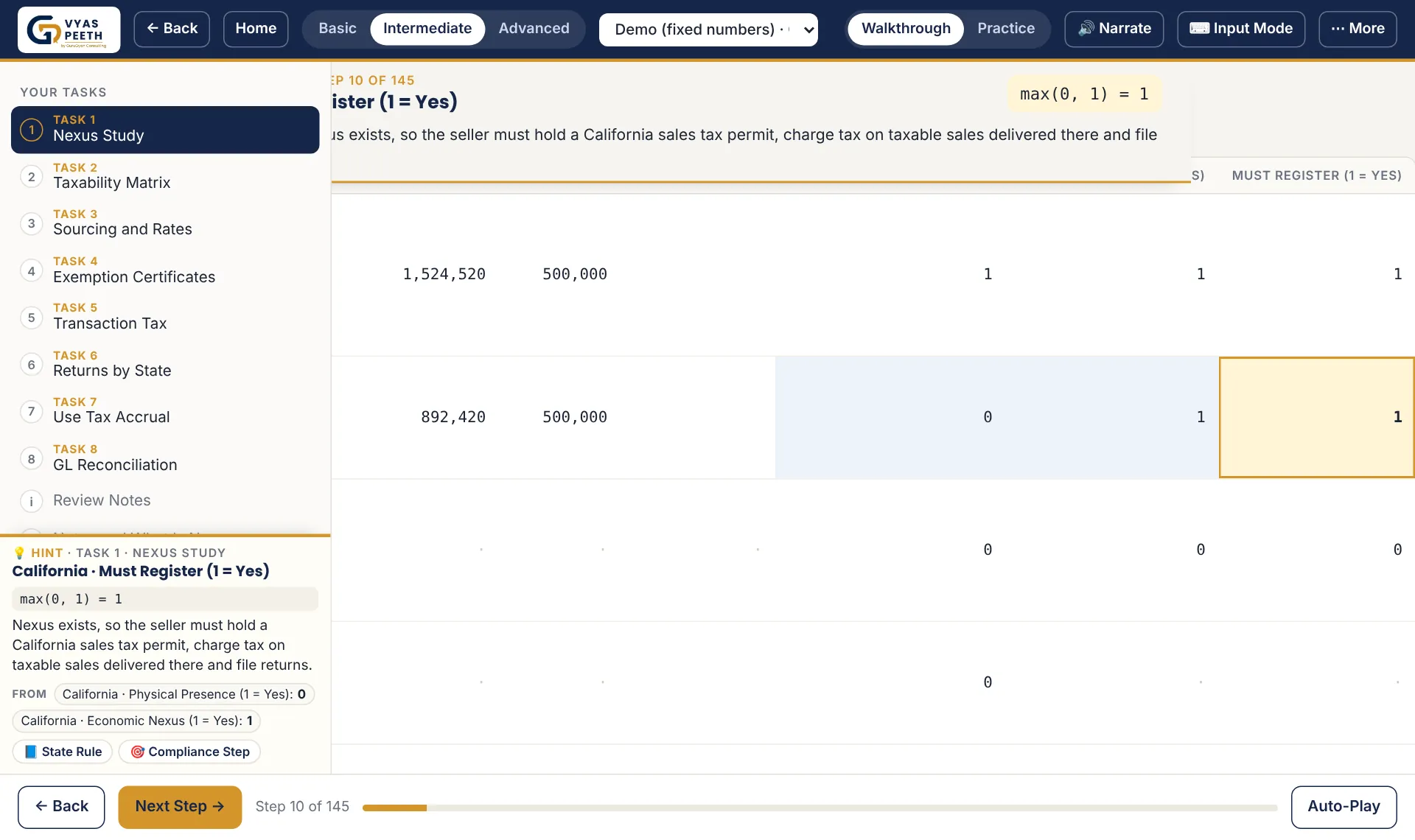Open the More options menu
This screenshot has width=1415, height=840.
point(1358,29)
